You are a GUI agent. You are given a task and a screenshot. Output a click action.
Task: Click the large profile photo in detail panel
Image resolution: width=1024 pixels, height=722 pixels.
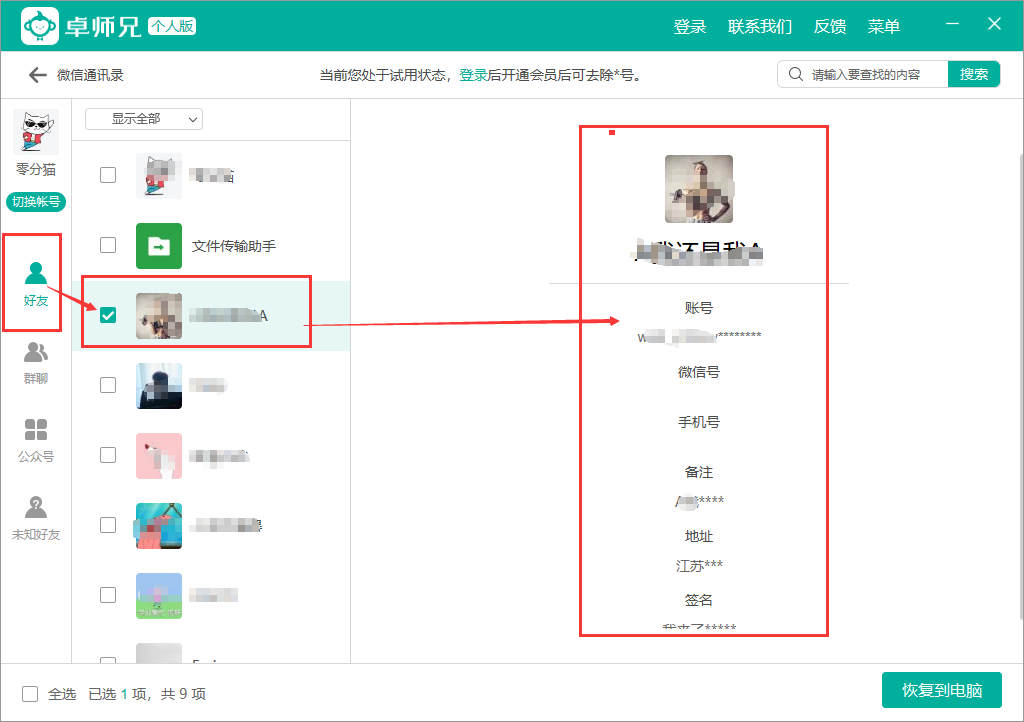click(699, 189)
